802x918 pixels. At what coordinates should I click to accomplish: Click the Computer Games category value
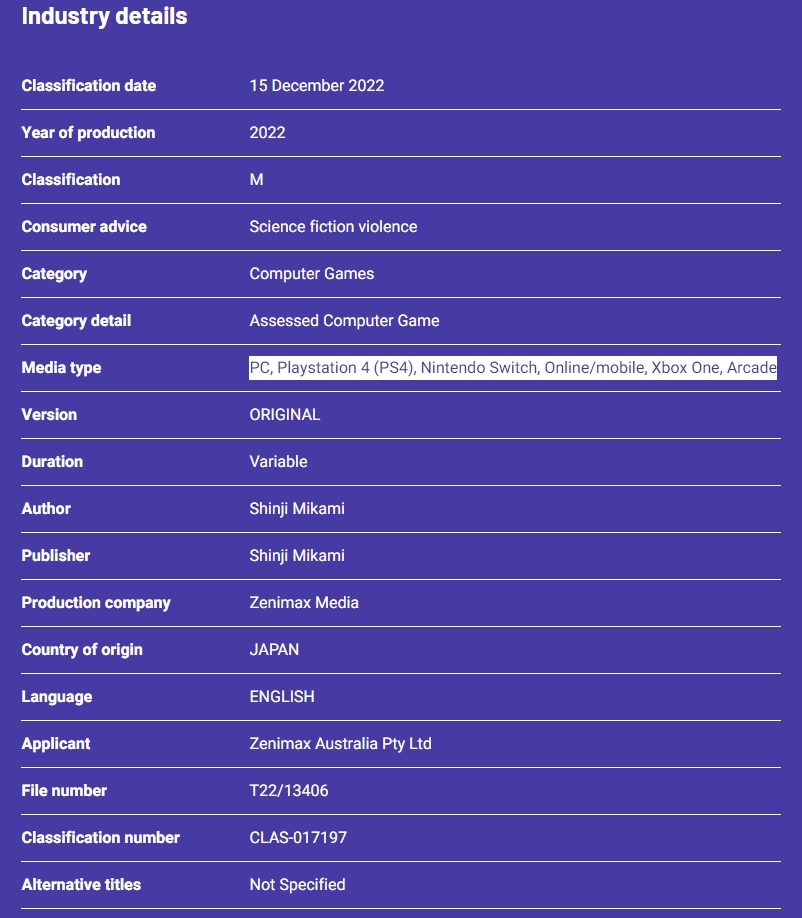pos(311,274)
